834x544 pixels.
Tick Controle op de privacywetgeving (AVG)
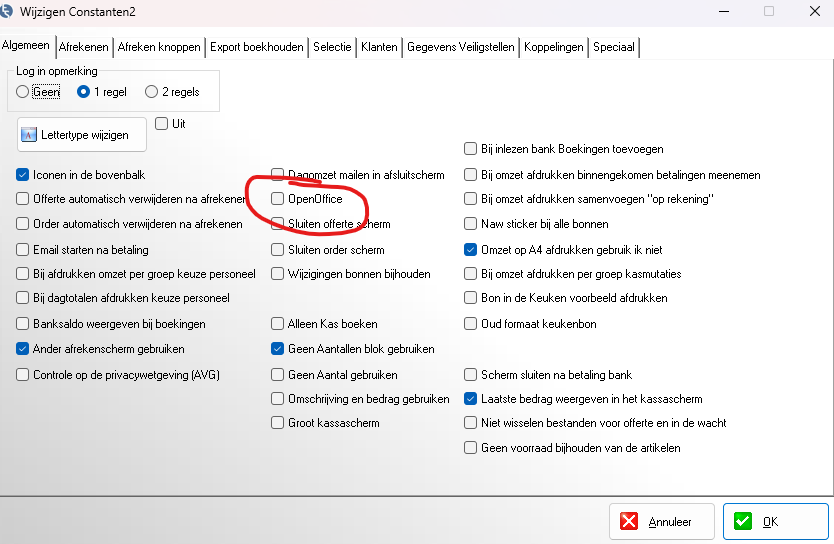tap(23, 375)
